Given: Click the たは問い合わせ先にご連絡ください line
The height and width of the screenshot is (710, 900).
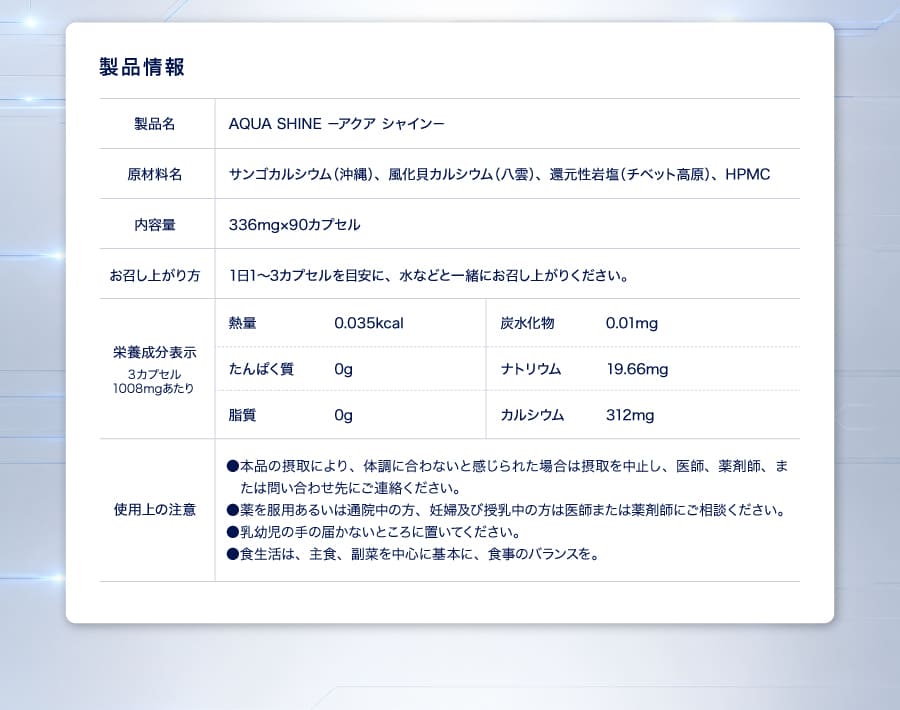Looking at the screenshot, I should pos(351,488).
